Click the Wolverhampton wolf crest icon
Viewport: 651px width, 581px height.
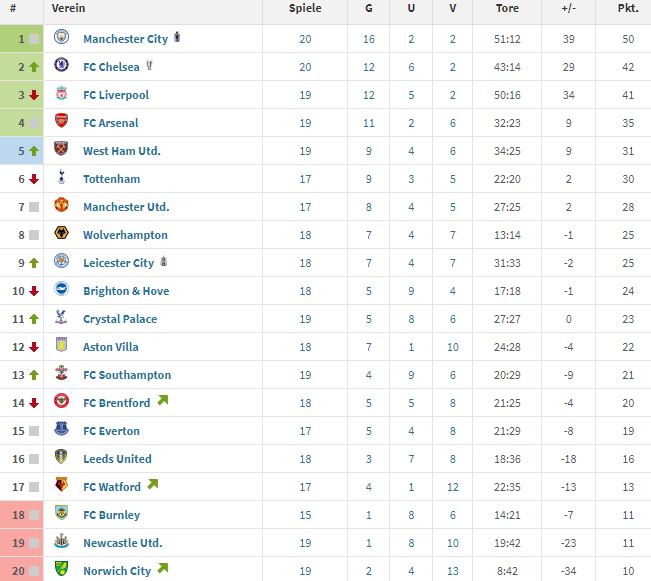point(61,233)
